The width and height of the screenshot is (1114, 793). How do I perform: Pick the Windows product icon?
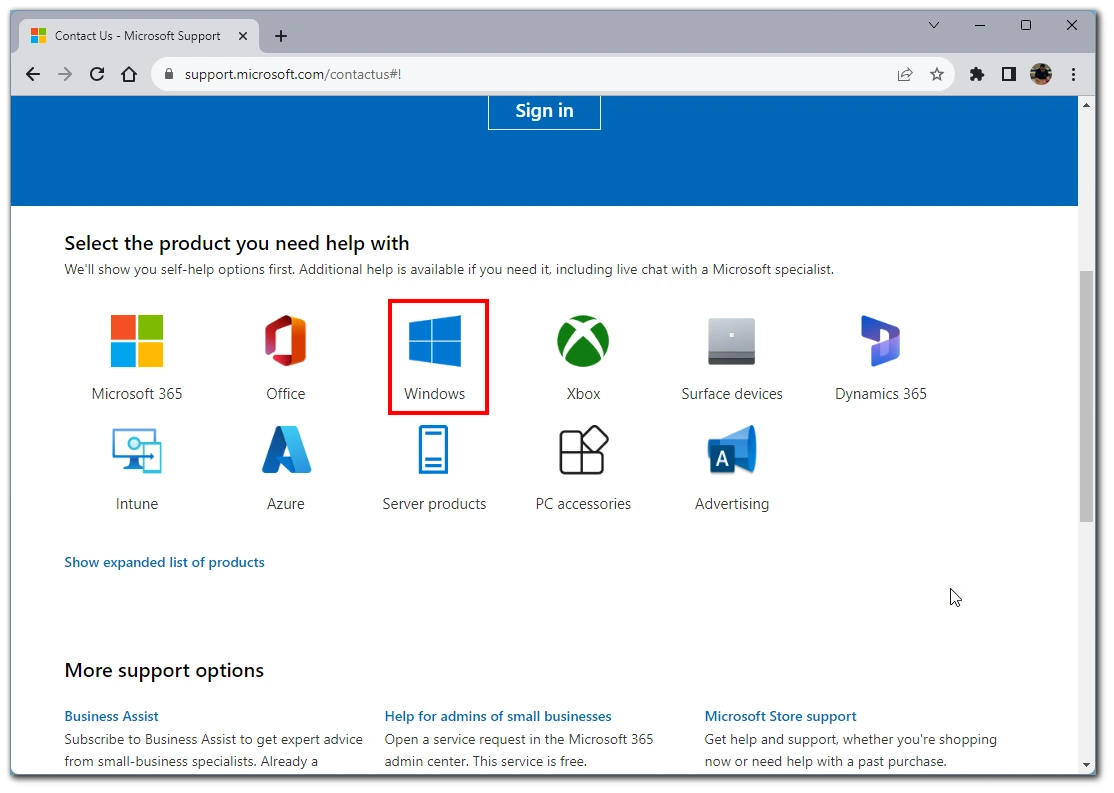point(435,341)
